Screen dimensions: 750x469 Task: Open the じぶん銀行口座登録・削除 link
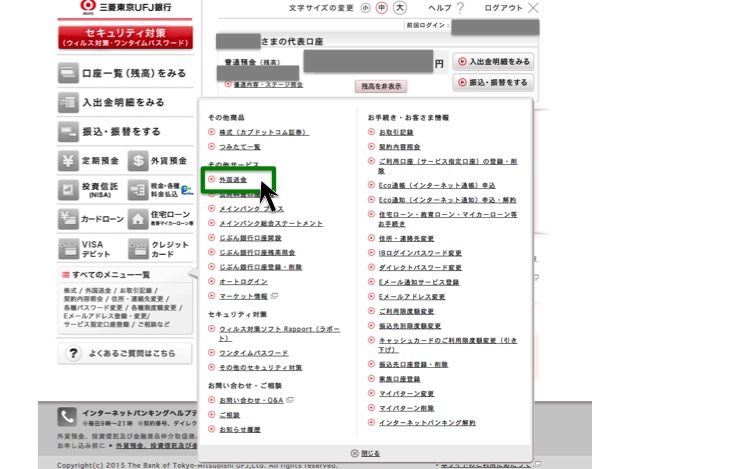pos(261,267)
